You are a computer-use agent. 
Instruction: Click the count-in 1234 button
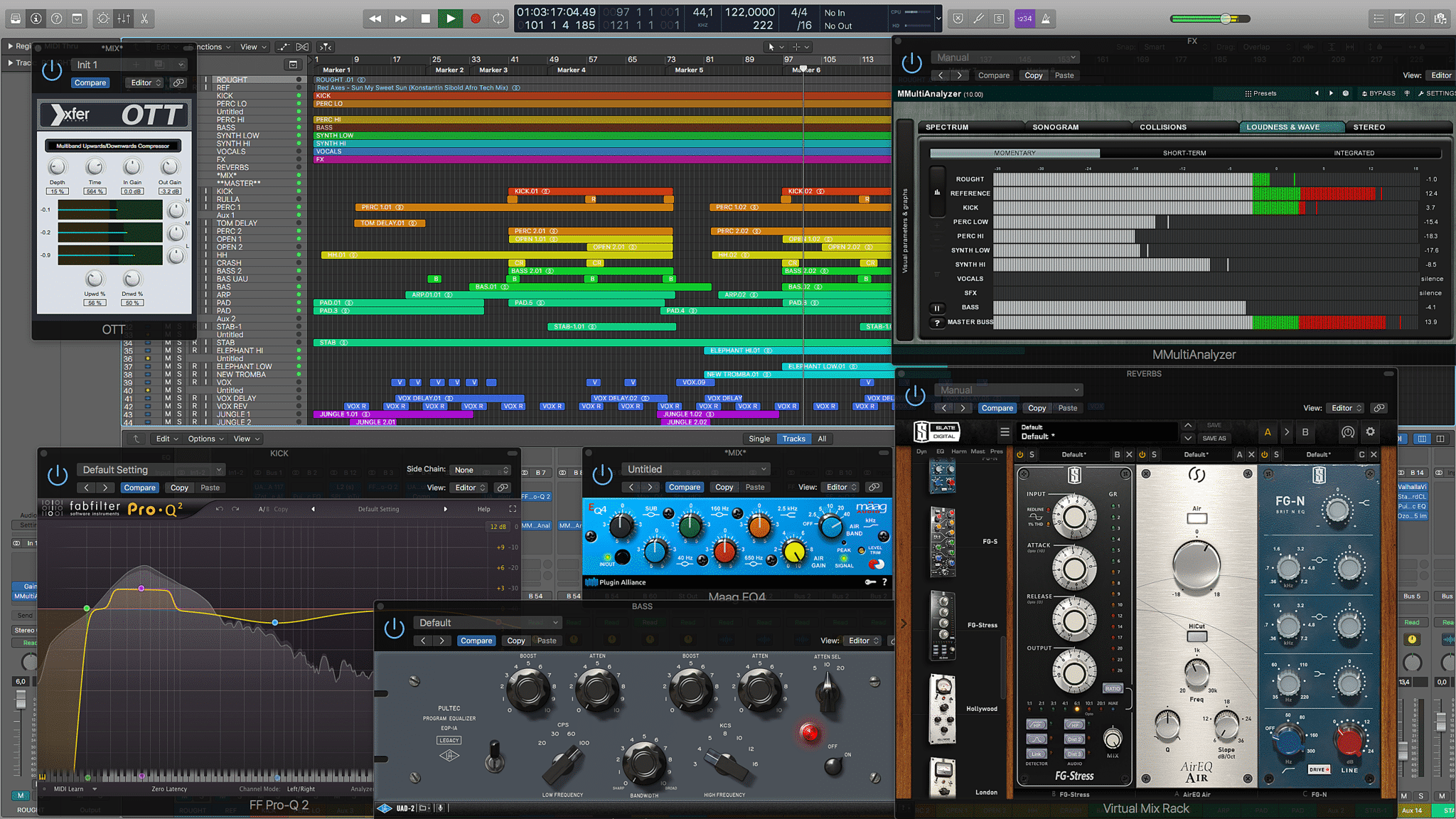1024,18
